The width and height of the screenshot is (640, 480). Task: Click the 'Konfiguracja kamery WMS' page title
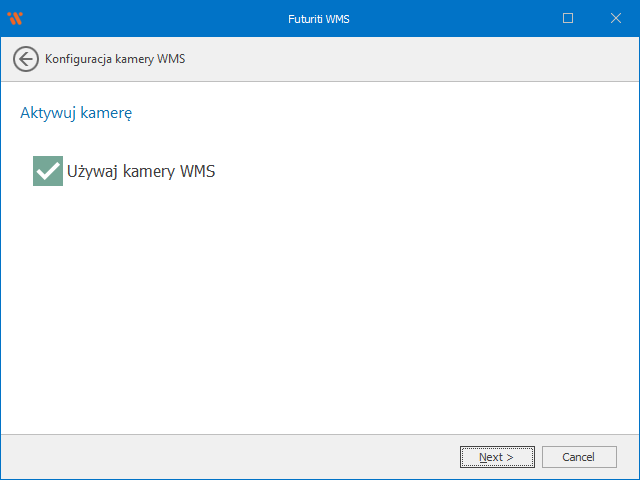point(115,59)
